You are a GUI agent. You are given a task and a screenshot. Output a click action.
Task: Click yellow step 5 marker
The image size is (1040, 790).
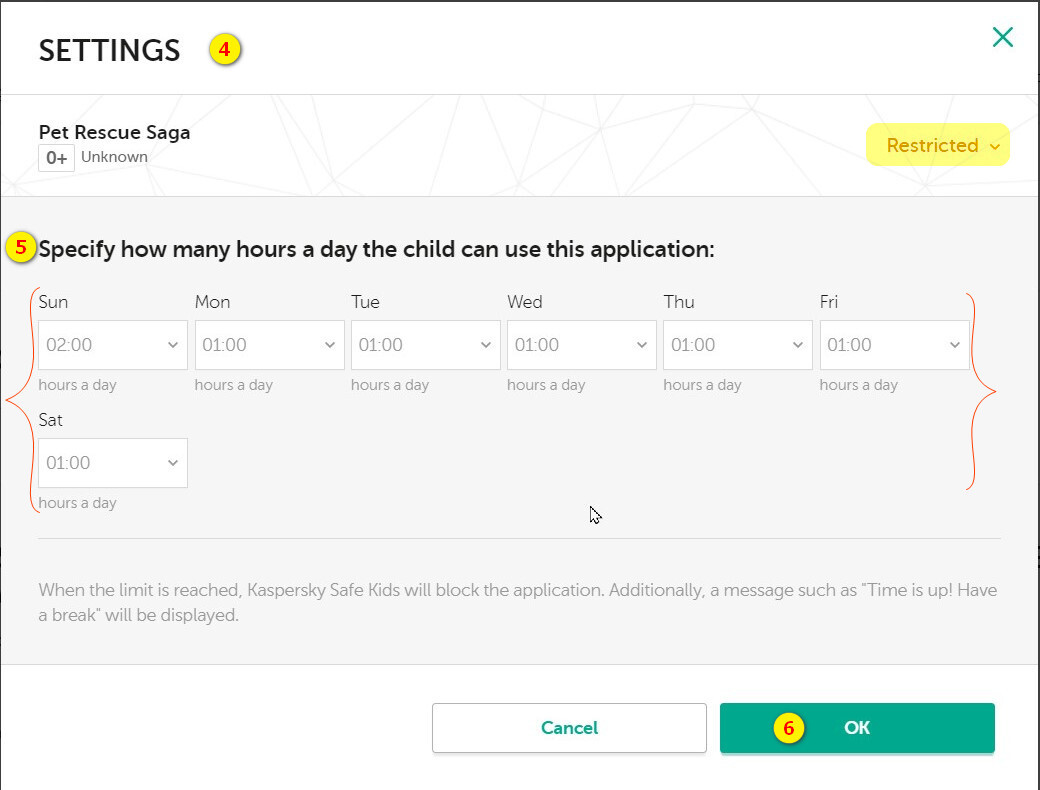click(x=21, y=248)
